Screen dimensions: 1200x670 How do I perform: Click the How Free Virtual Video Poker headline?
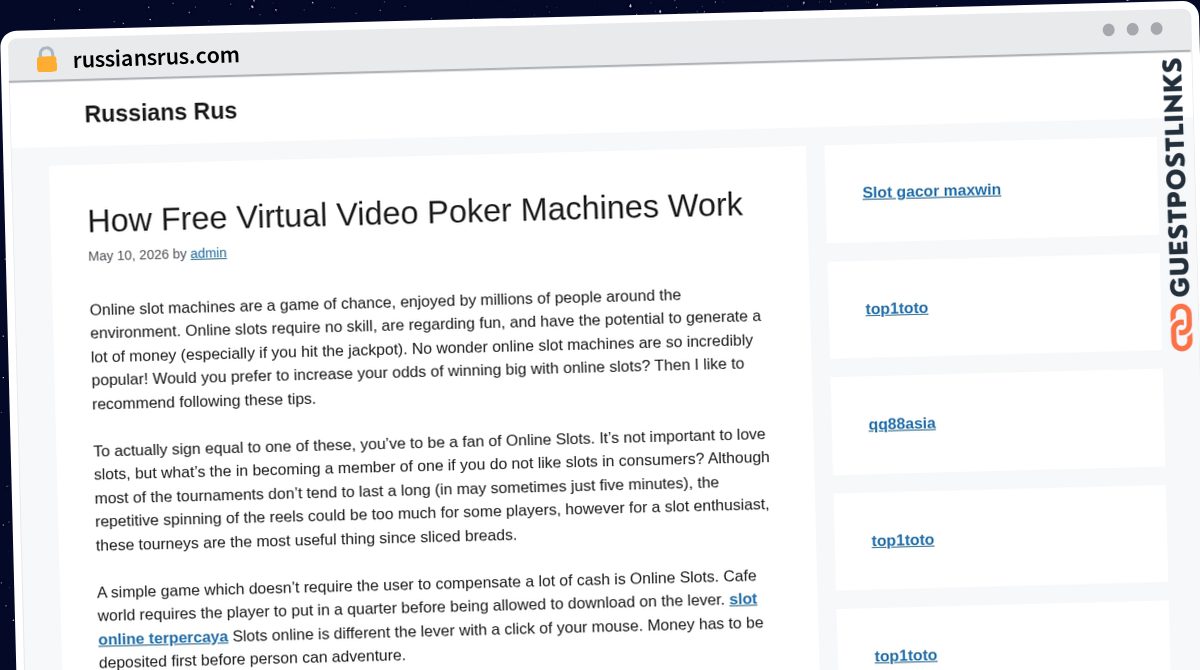[x=415, y=211]
